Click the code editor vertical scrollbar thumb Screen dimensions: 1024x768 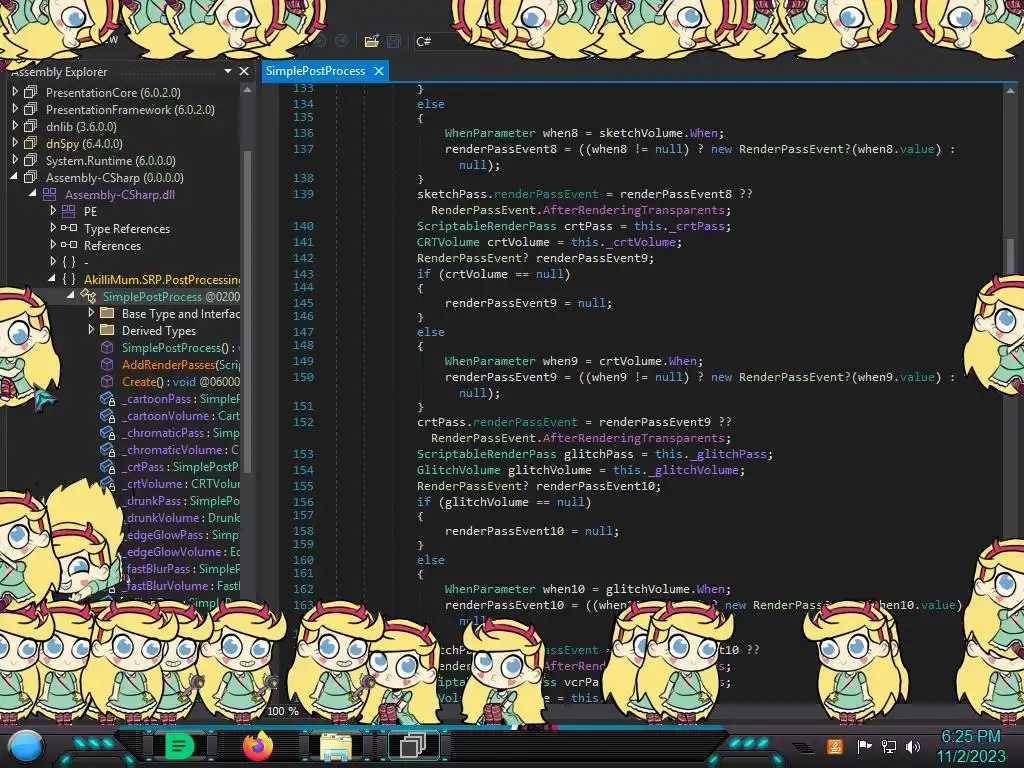1010,256
